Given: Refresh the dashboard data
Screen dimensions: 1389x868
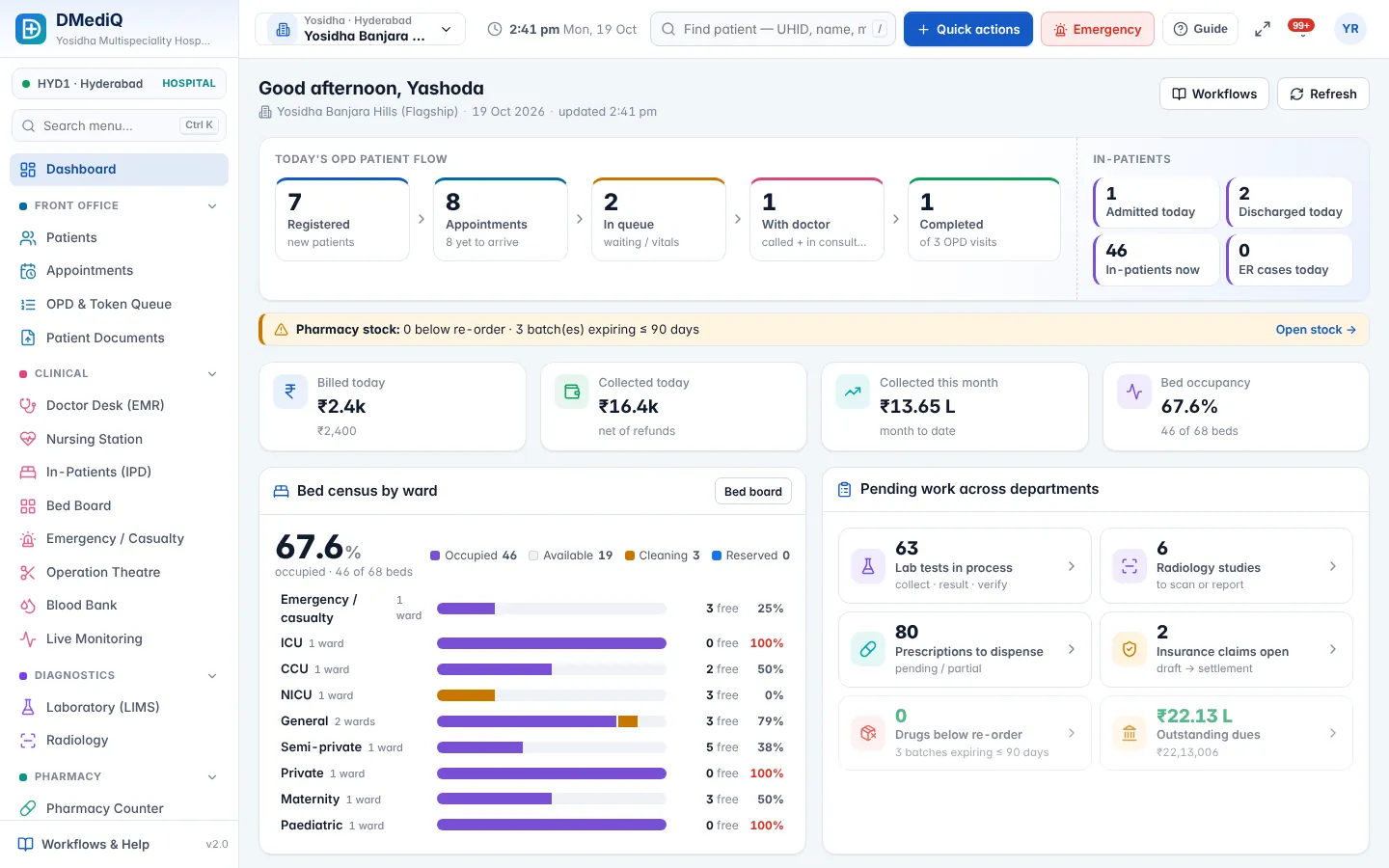Looking at the screenshot, I should pos(1323,94).
